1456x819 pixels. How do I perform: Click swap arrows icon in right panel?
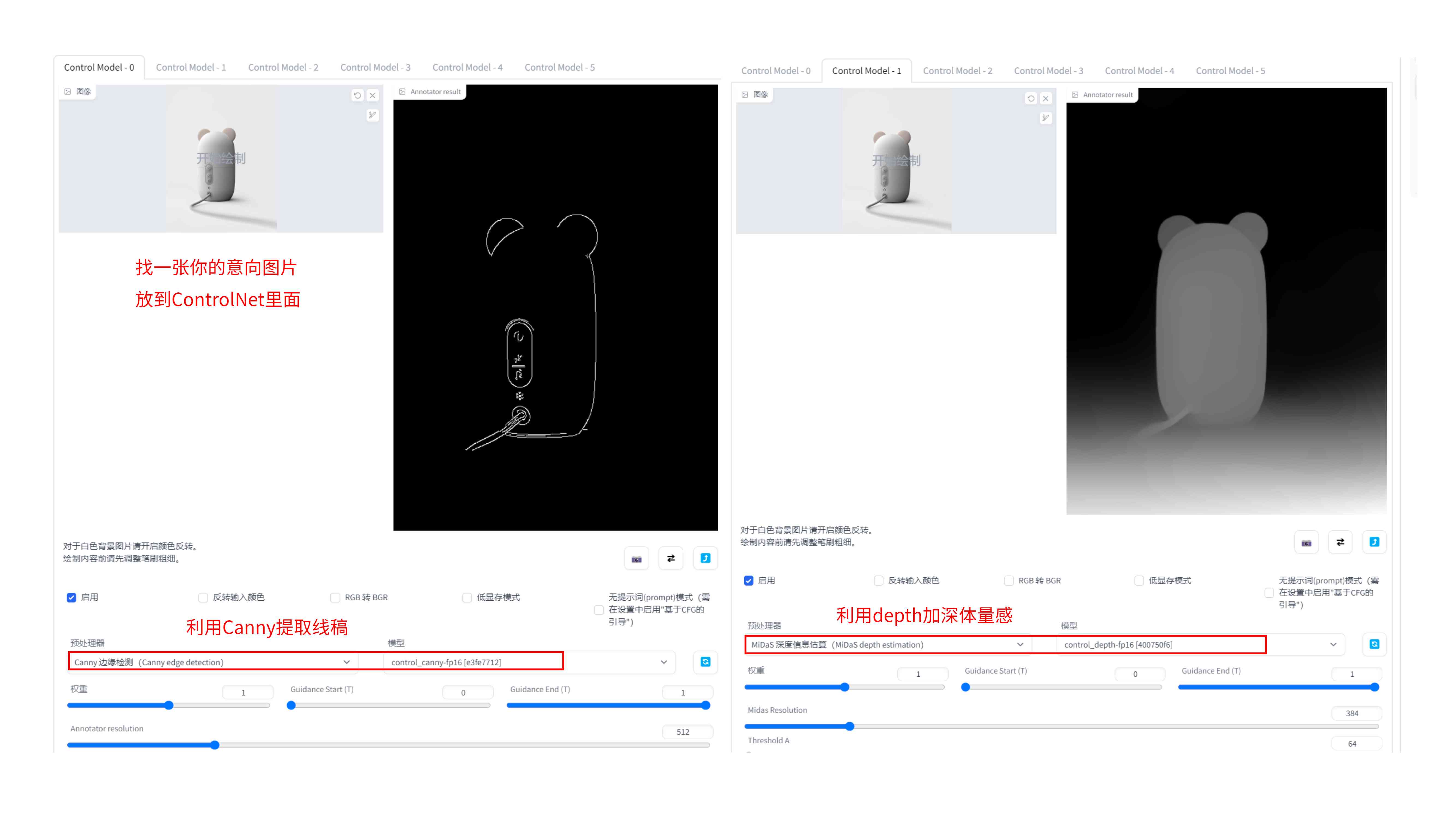point(1340,542)
